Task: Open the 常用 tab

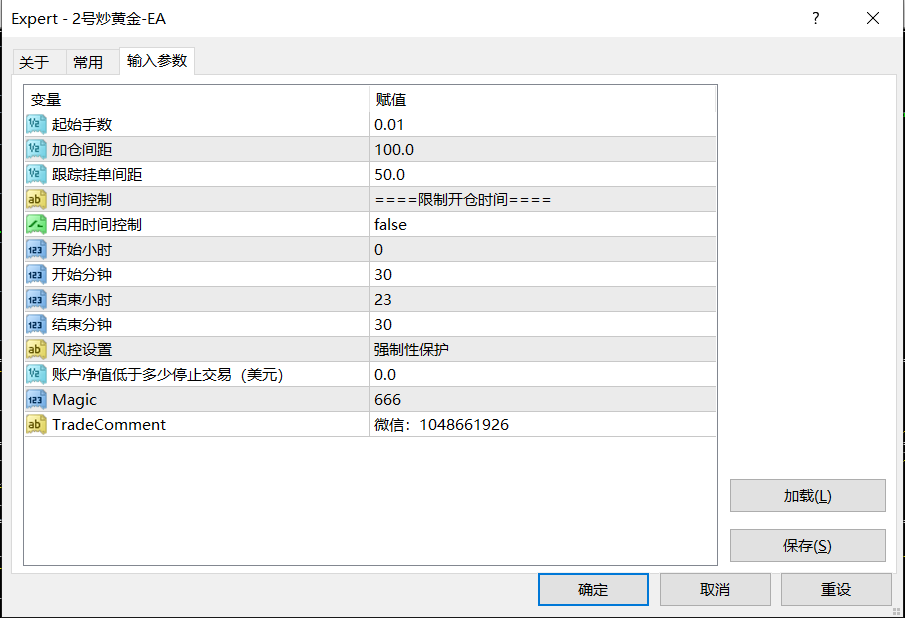Action: point(88,62)
